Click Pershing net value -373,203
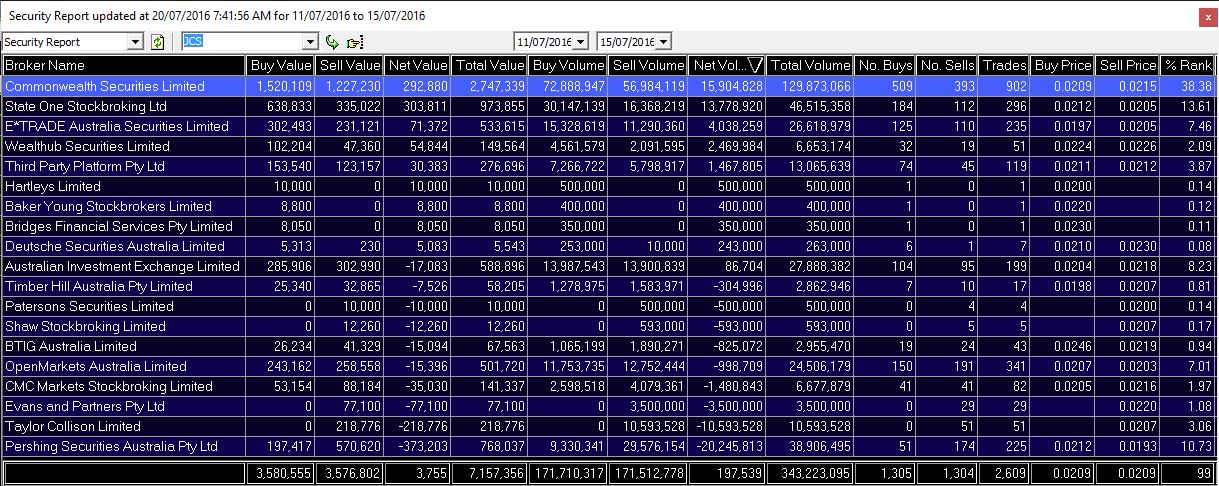This screenshot has width=1219, height=486. [x=420, y=446]
